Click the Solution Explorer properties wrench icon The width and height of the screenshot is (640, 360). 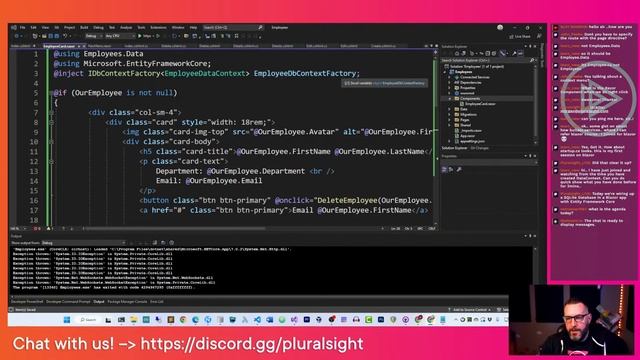tap(514, 53)
